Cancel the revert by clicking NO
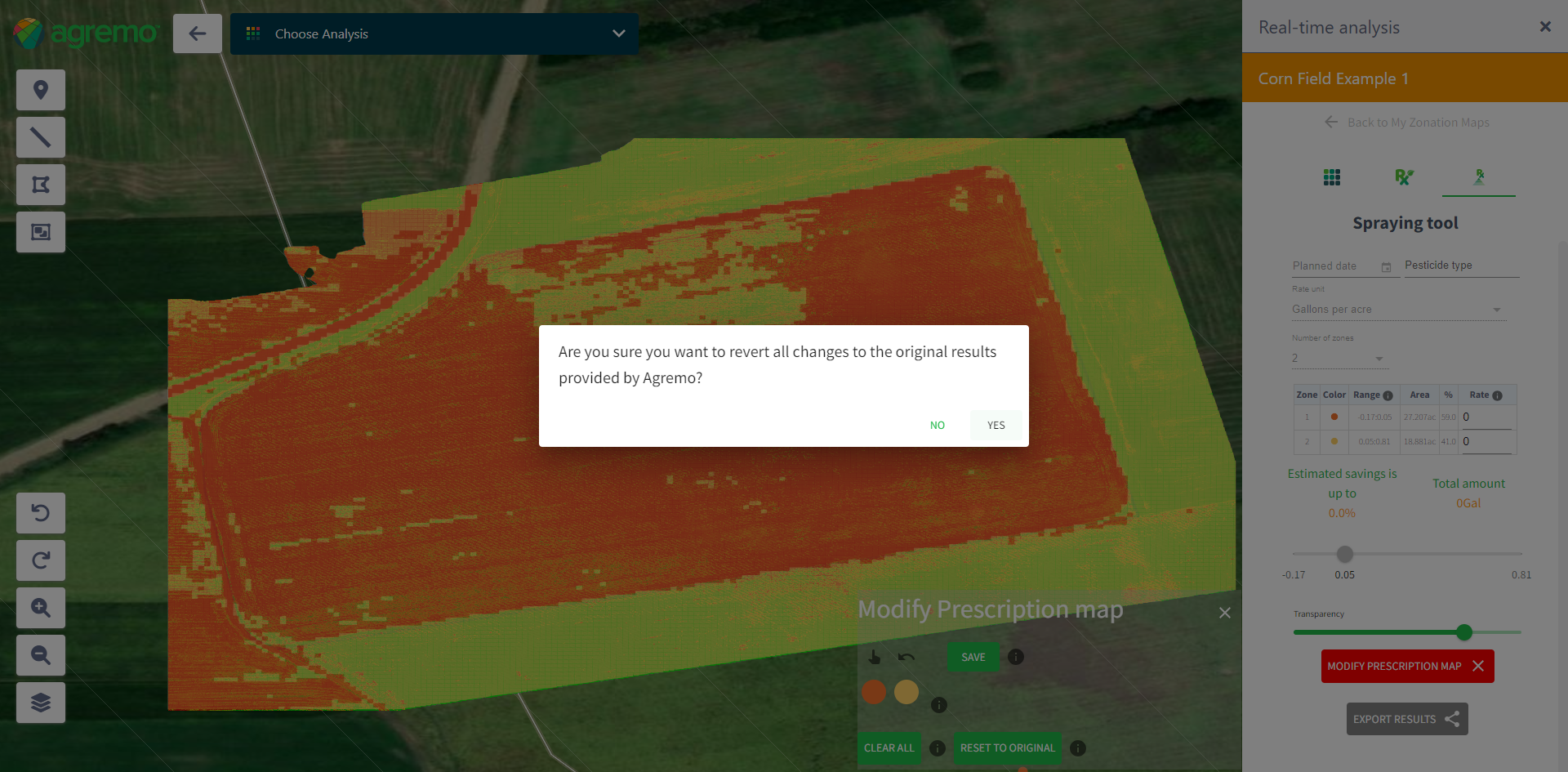The image size is (1568, 772). coord(937,425)
